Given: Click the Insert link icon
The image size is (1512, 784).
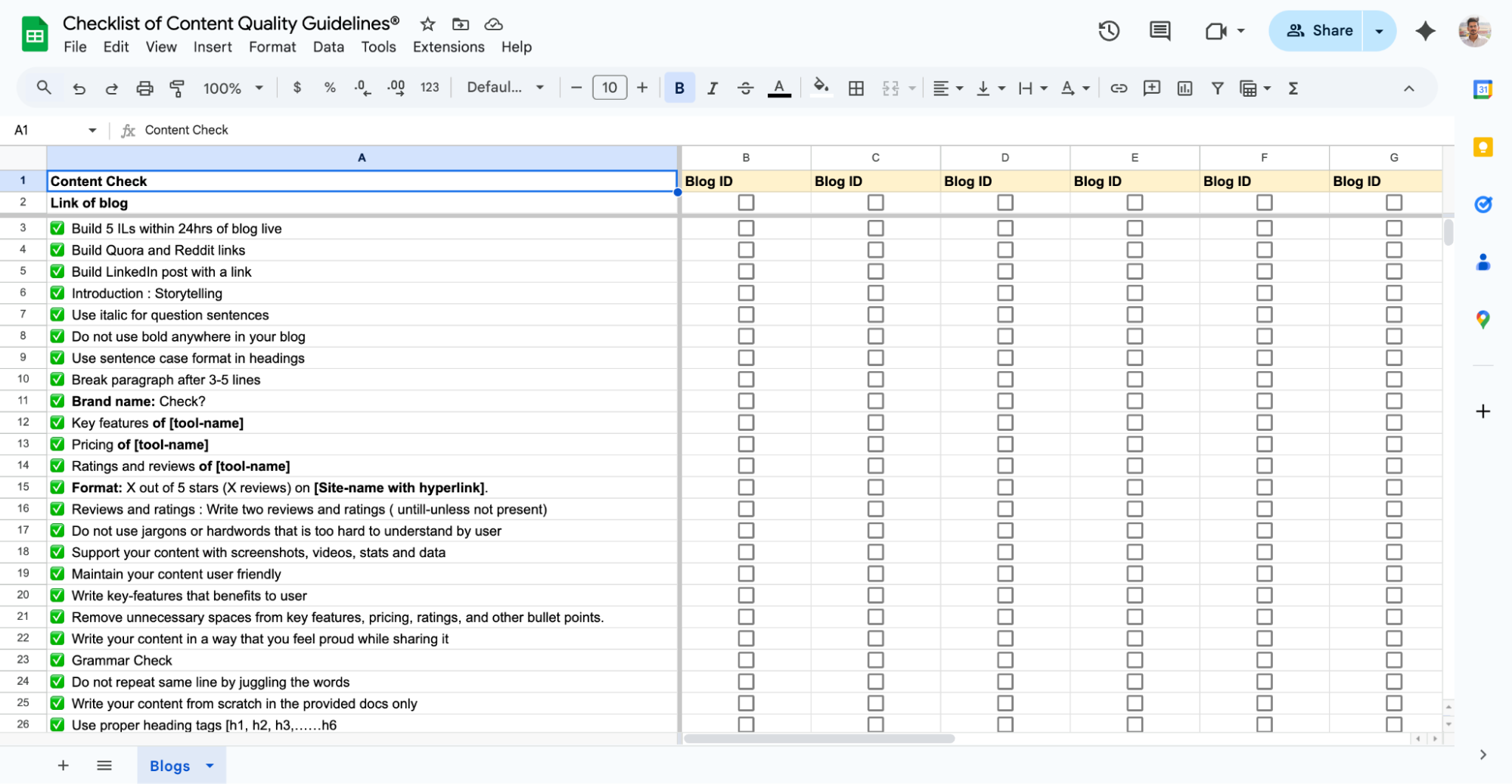Looking at the screenshot, I should (1119, 88).
